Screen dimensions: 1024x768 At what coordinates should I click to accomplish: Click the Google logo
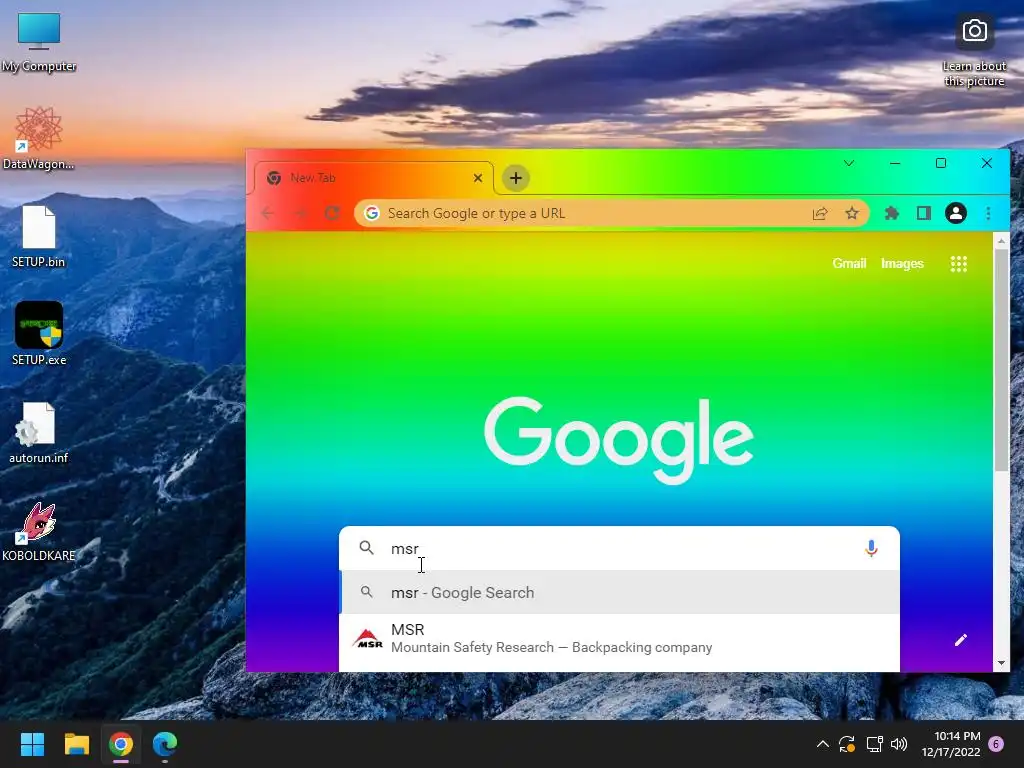pyautogui.click(x=618, y=439)
